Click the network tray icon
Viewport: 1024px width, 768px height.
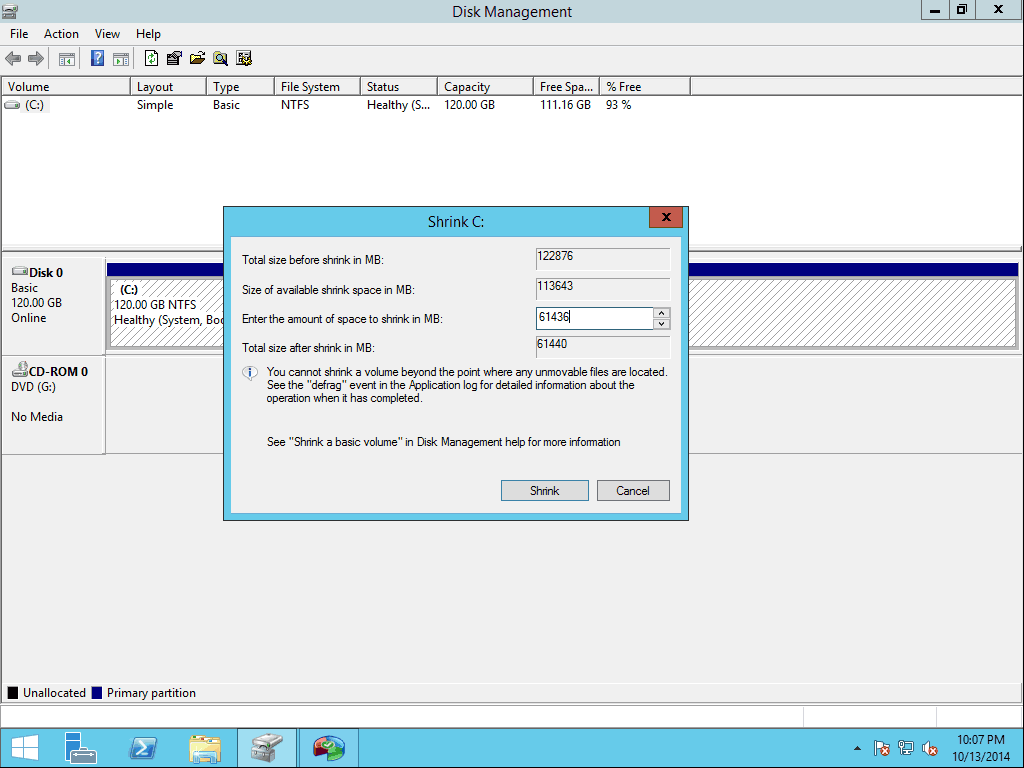pos(906,748)
